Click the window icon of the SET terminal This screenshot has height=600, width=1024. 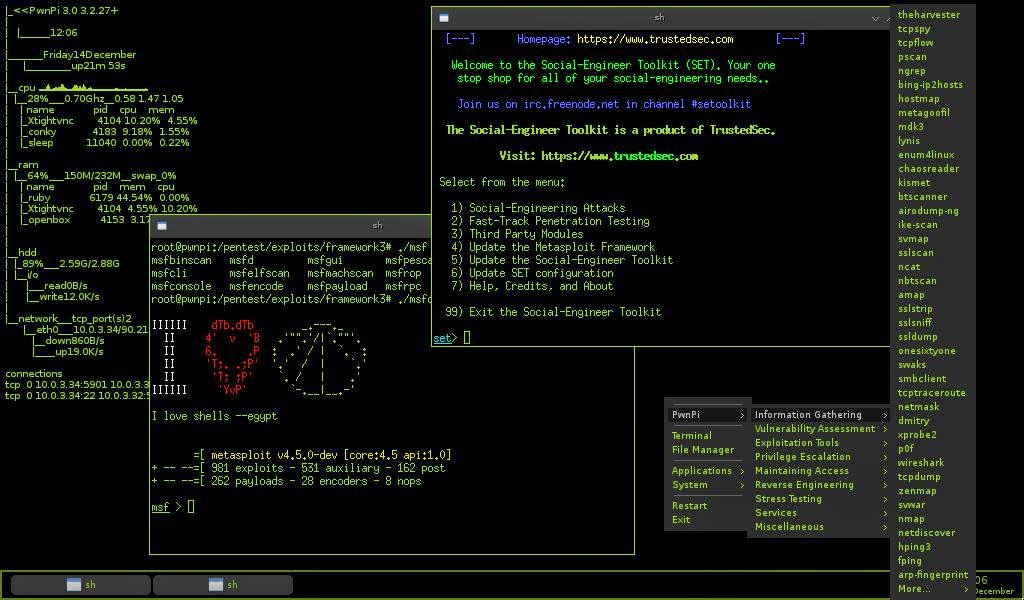[444, 18]
